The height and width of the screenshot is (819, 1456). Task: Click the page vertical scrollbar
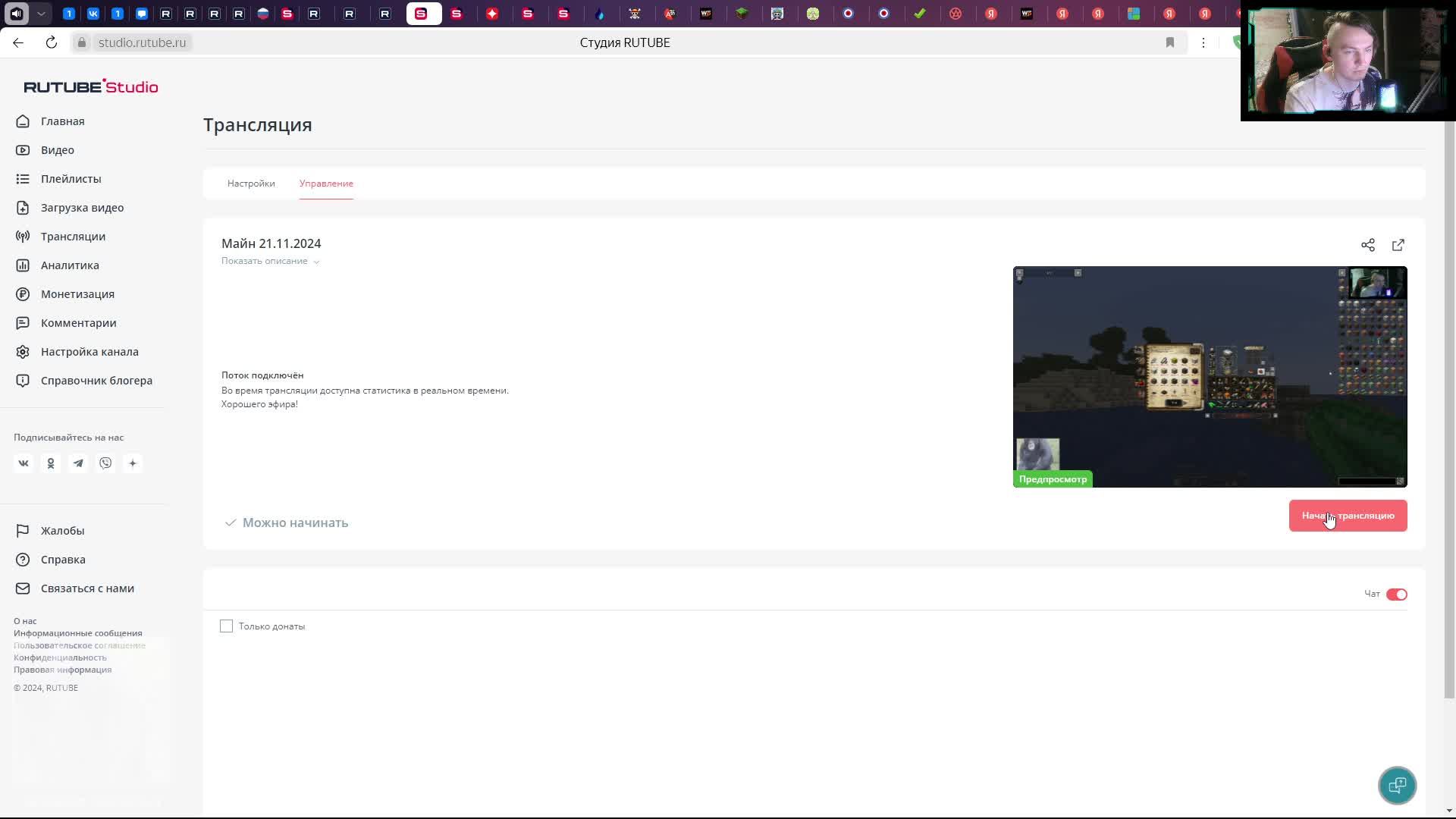[x=1449, y=409]
